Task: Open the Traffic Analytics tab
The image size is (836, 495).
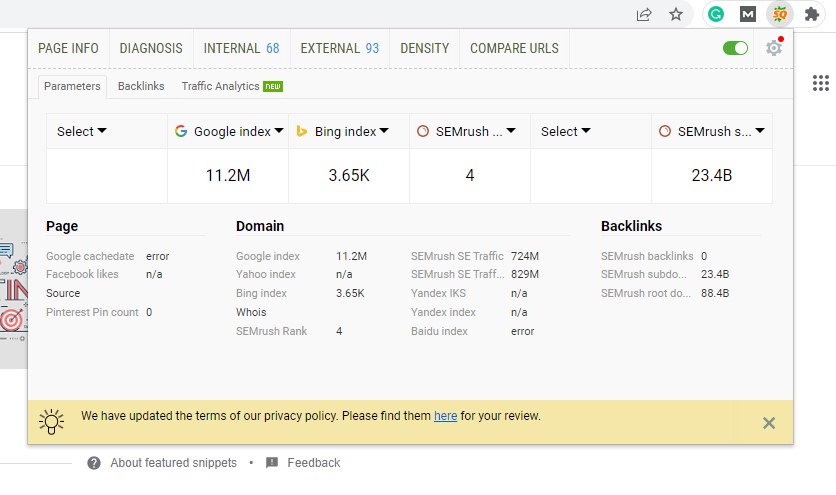Action: coord(231,86)
